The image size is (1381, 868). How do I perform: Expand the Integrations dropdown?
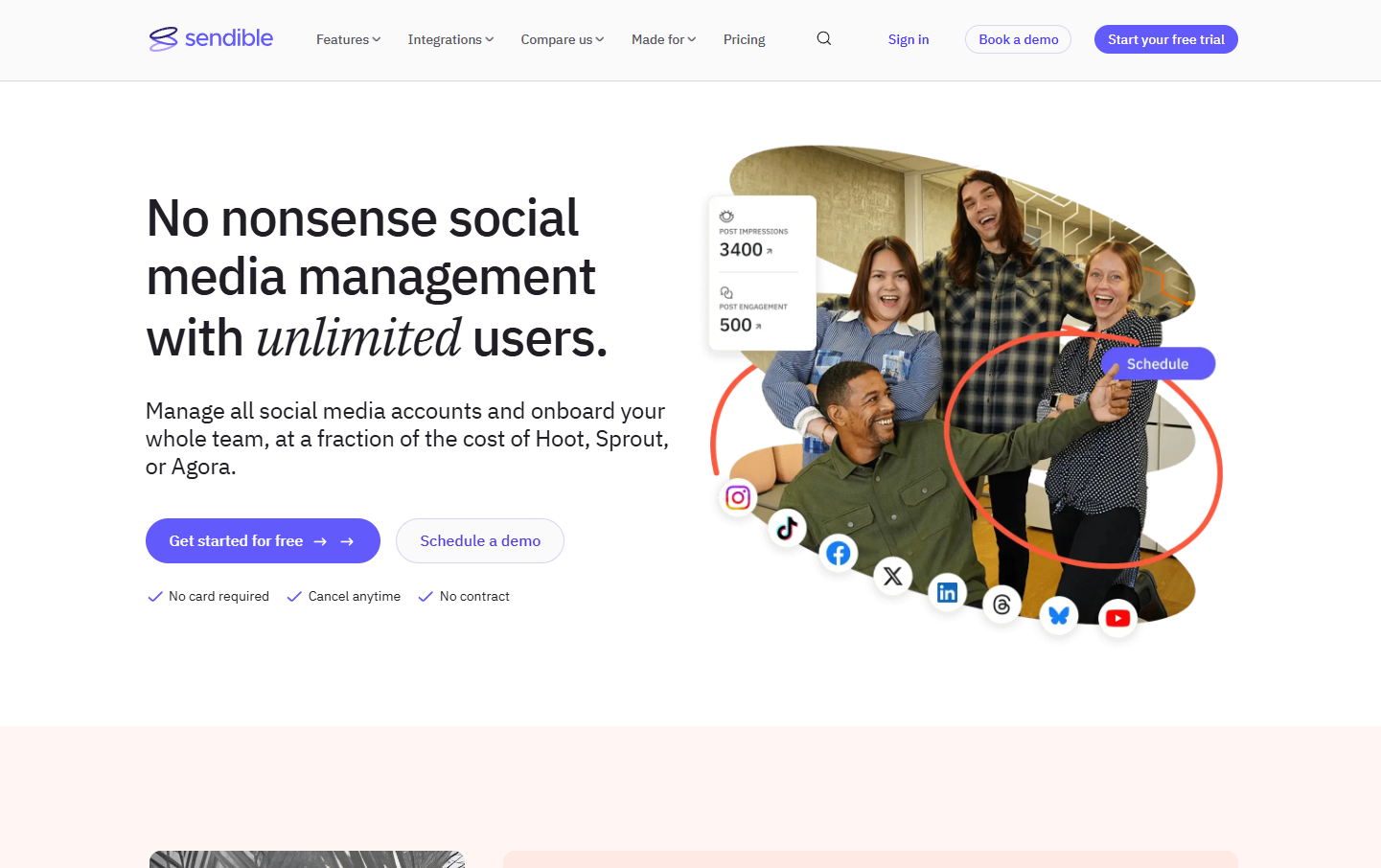[x=450, y=39]
